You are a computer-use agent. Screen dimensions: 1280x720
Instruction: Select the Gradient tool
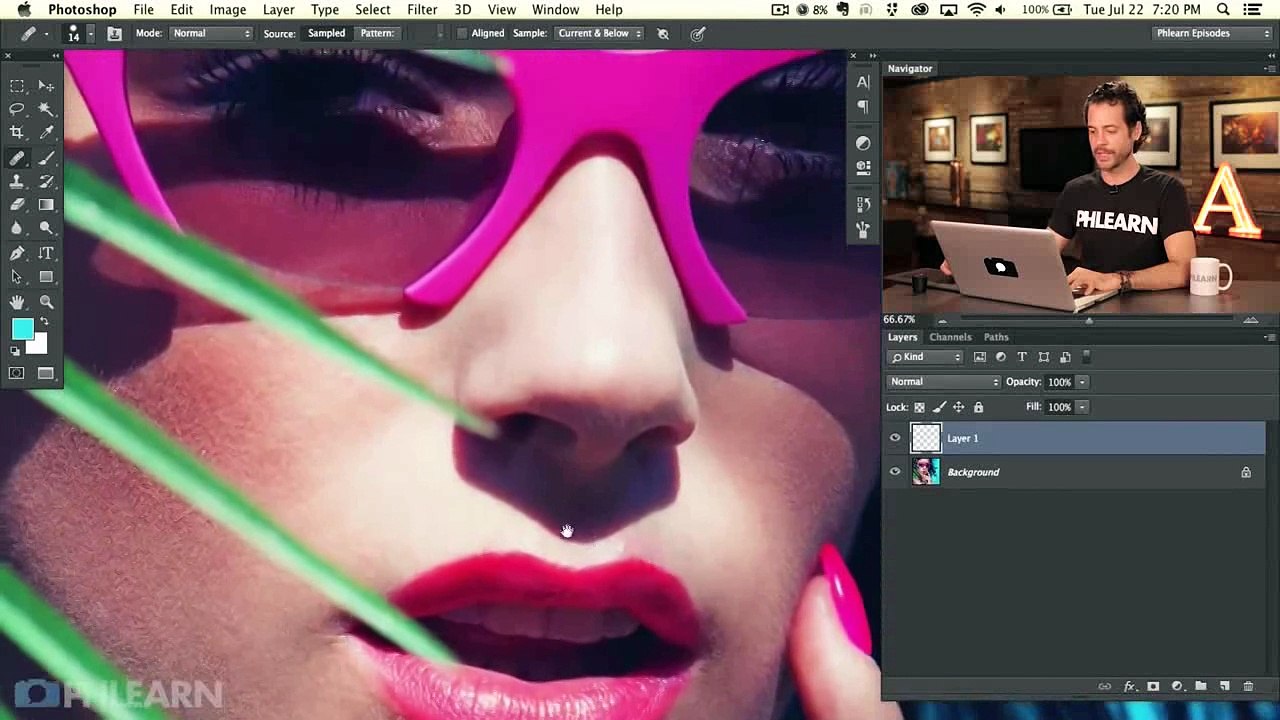[x=46, y=205]
